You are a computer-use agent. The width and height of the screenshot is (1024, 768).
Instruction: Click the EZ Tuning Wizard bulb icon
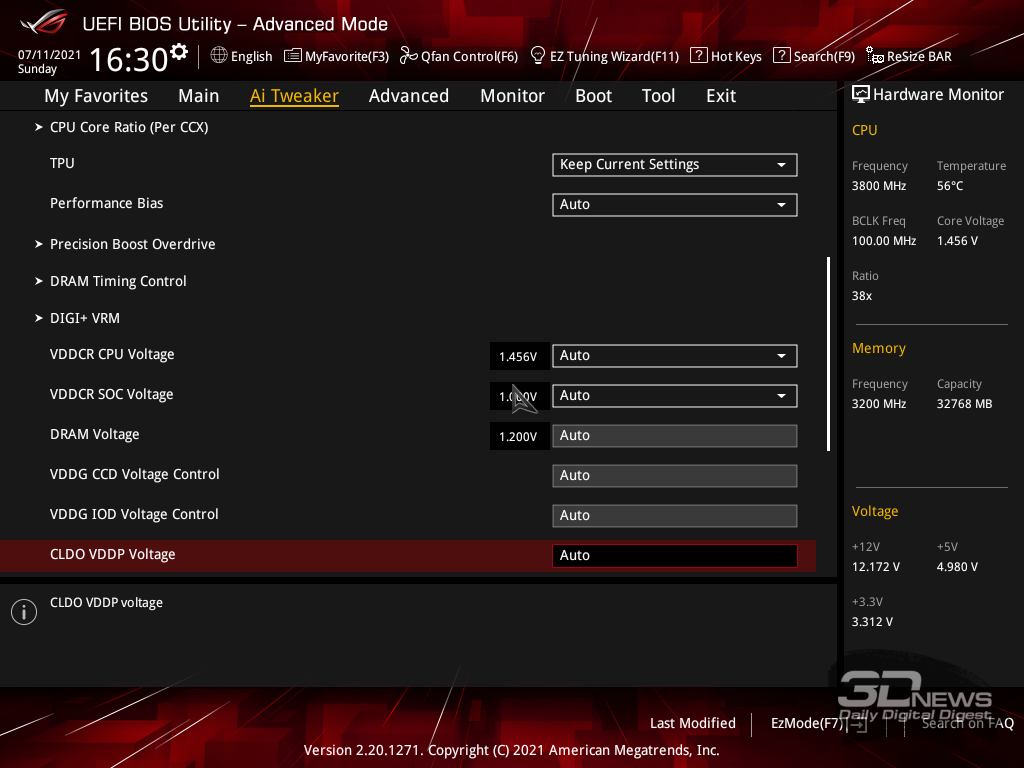click(x=538, y=56)
